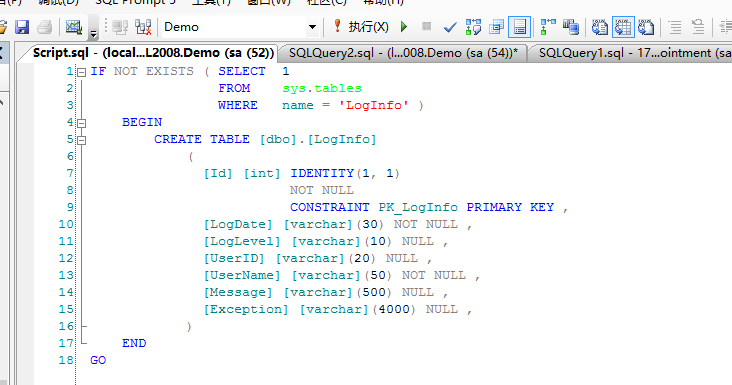Toggle Include Client Statistics icon

click(x=570, y=27)
